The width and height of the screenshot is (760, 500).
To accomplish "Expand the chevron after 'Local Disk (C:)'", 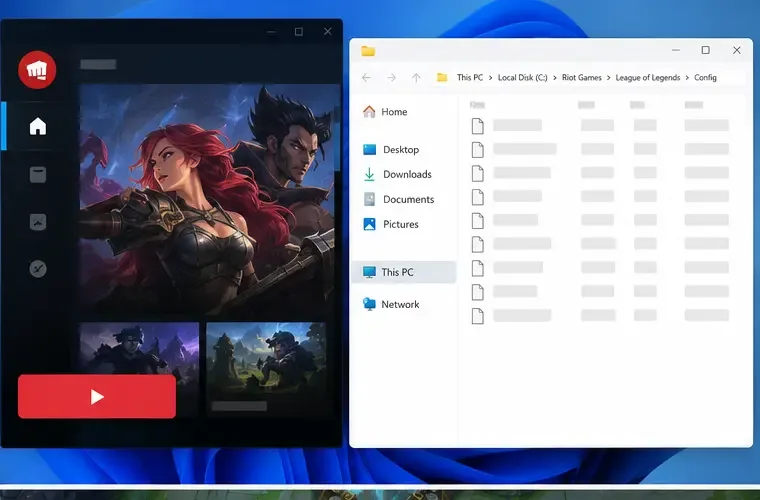I will pyautogui.click(x=555, y=78).
